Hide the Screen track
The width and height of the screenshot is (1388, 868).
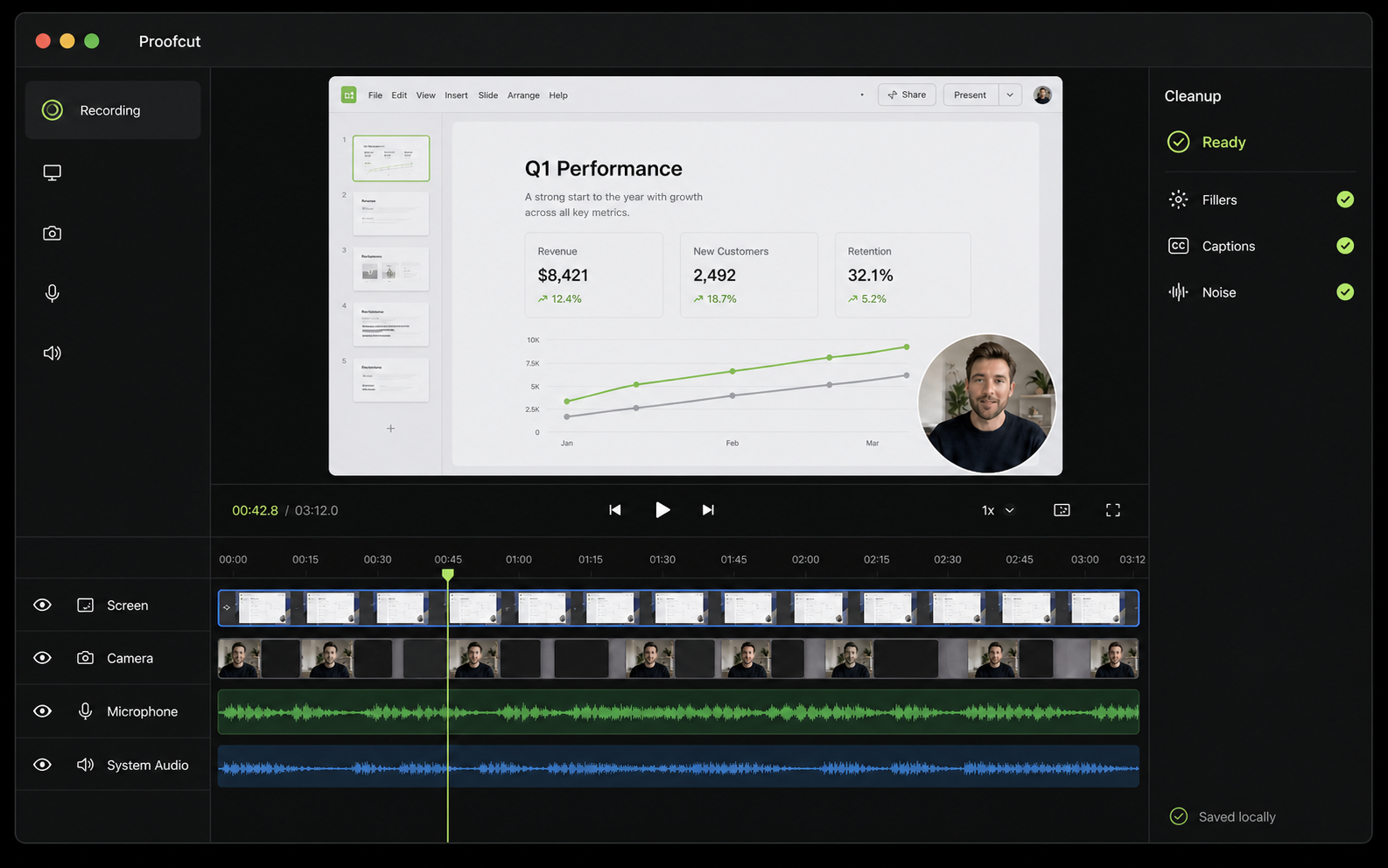(x=42, y=605)
